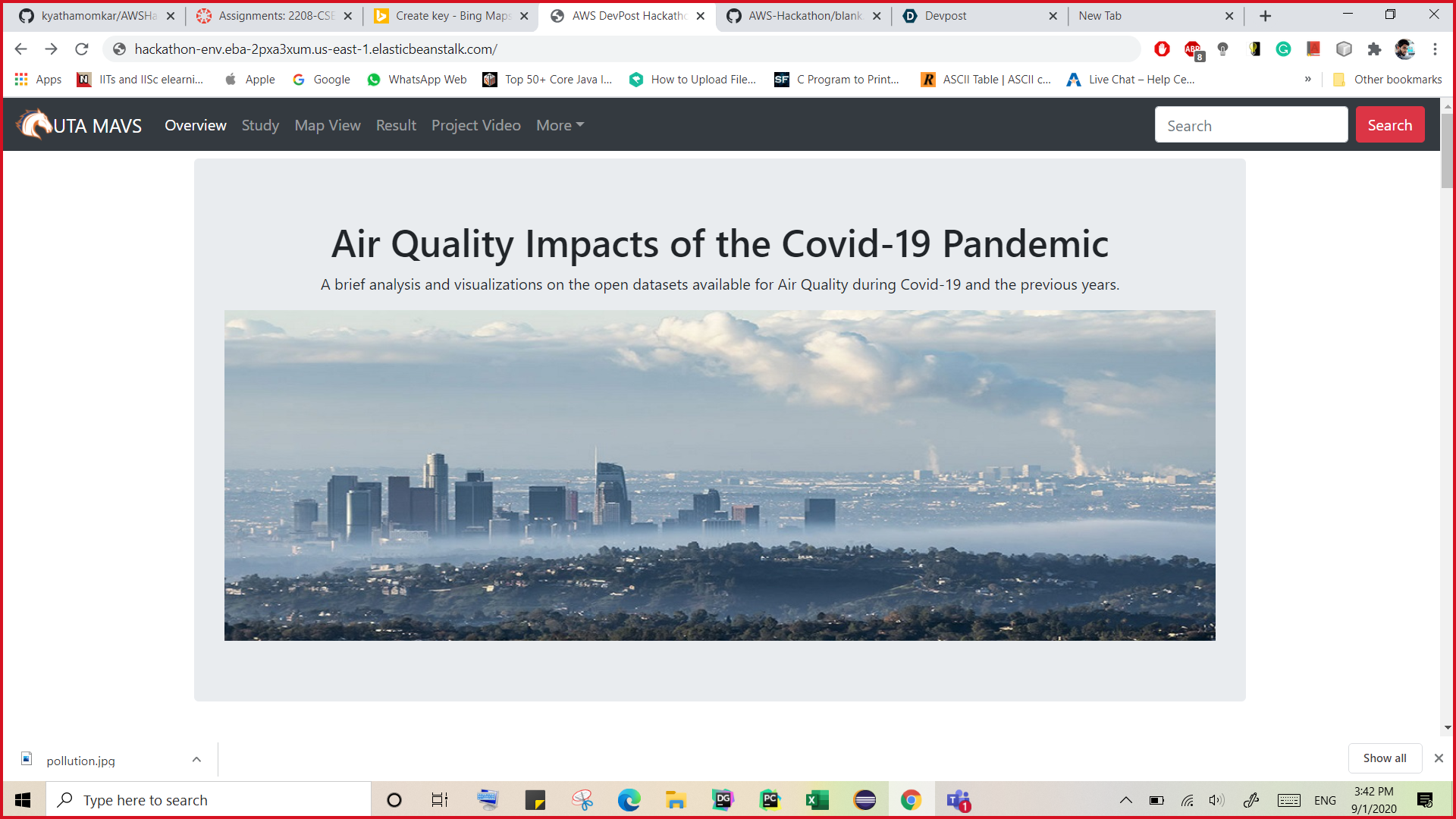Launch Excel from the taskbar
1456x819 pixels.
pos(817,800)
